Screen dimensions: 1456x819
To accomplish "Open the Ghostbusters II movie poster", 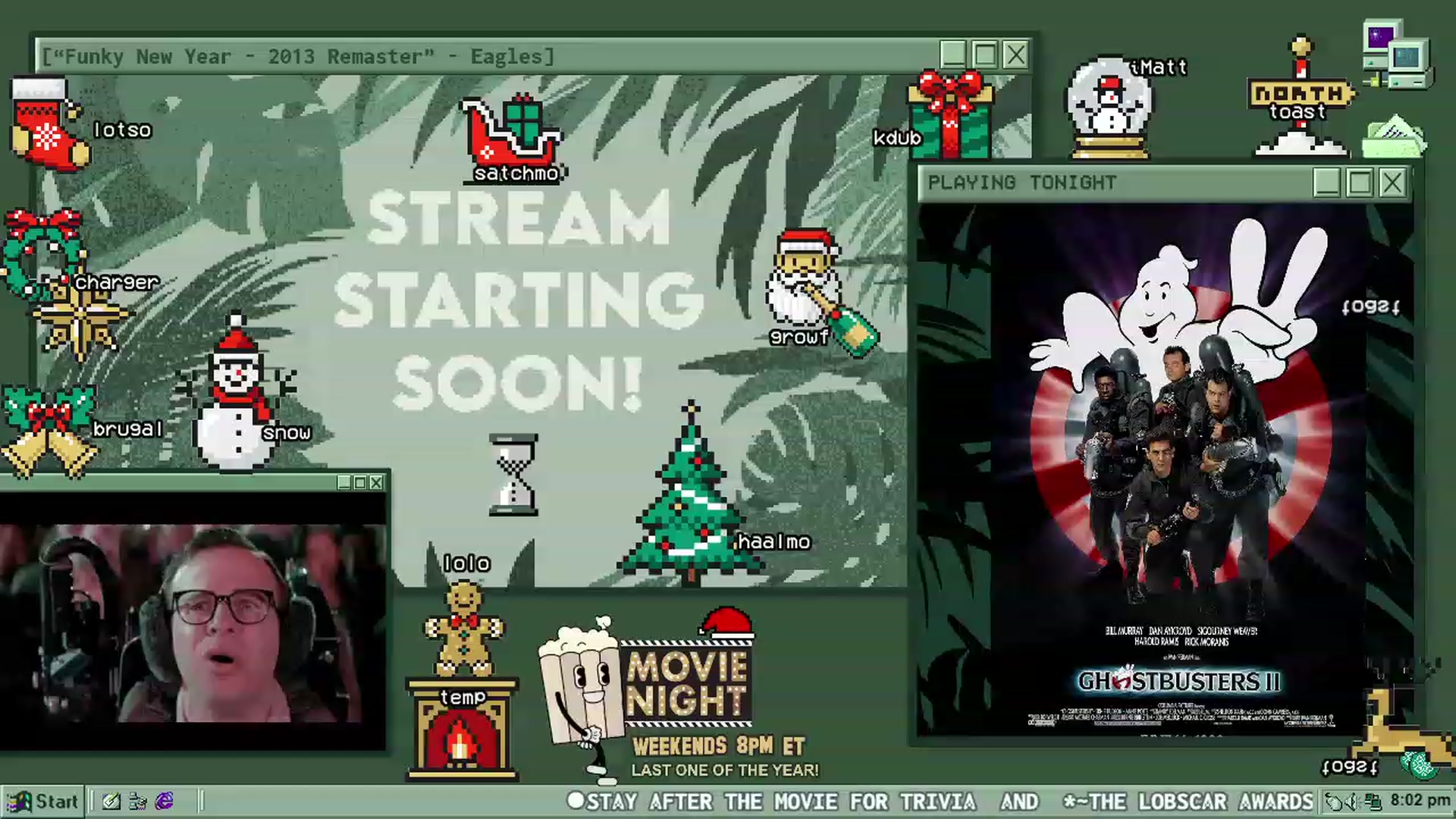I will (x=1179, y=470).
